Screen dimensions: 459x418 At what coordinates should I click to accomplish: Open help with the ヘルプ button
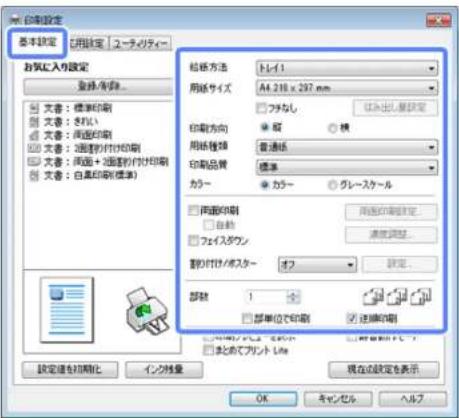coord(412,399)
